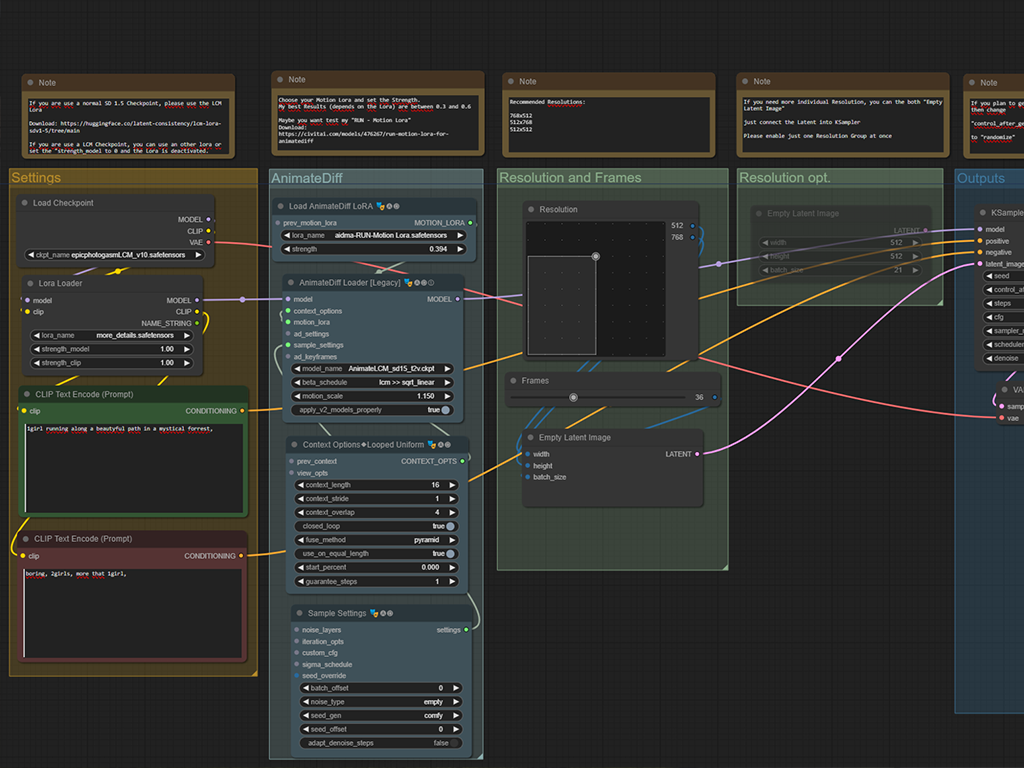Click the Resolution 2D pad handle
This screenshot has width=1024, height=768.
(596, 257)
